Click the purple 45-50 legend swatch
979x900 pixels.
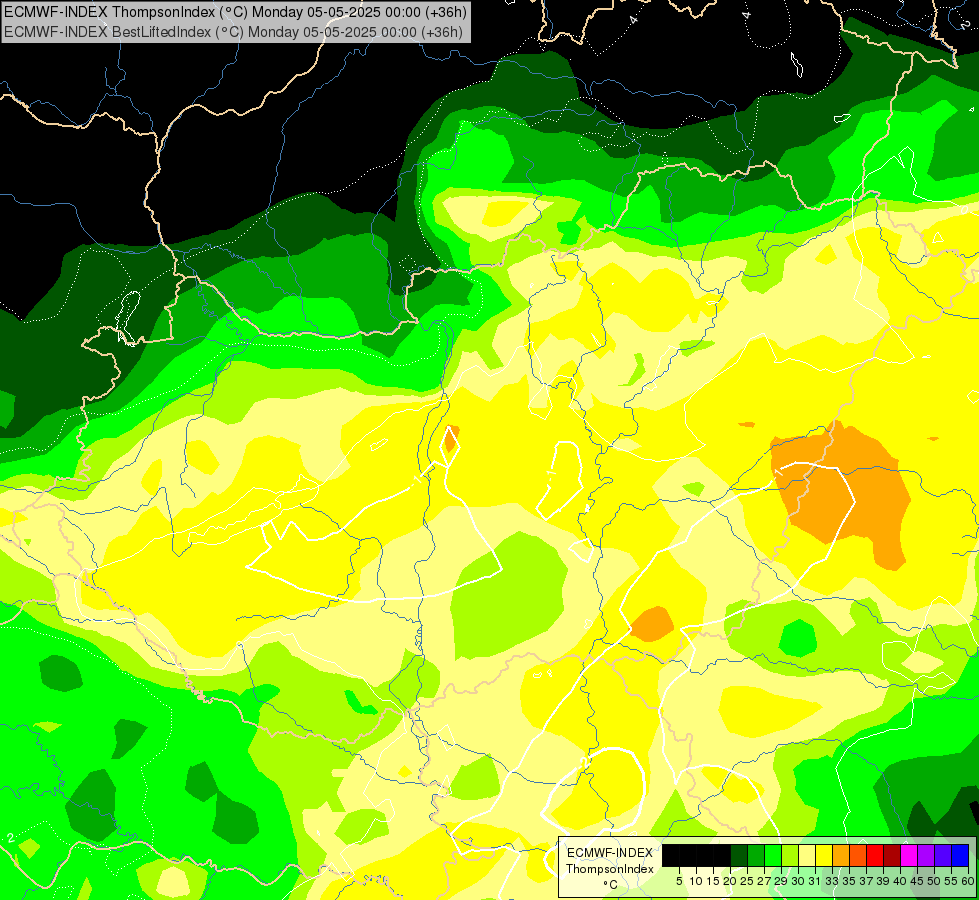926,856
